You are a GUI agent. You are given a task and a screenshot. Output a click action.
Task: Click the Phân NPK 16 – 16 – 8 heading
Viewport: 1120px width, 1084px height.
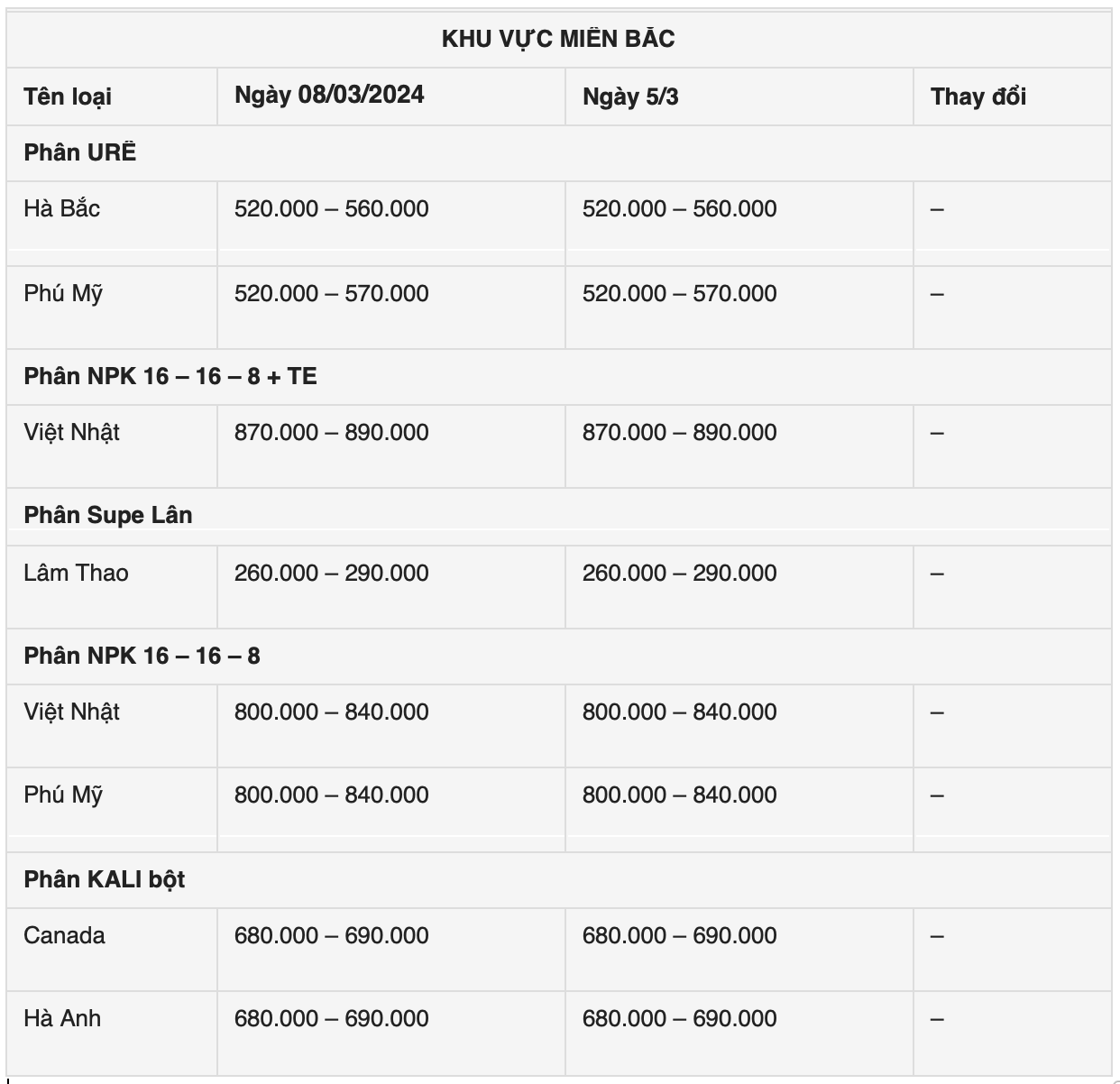142,656
